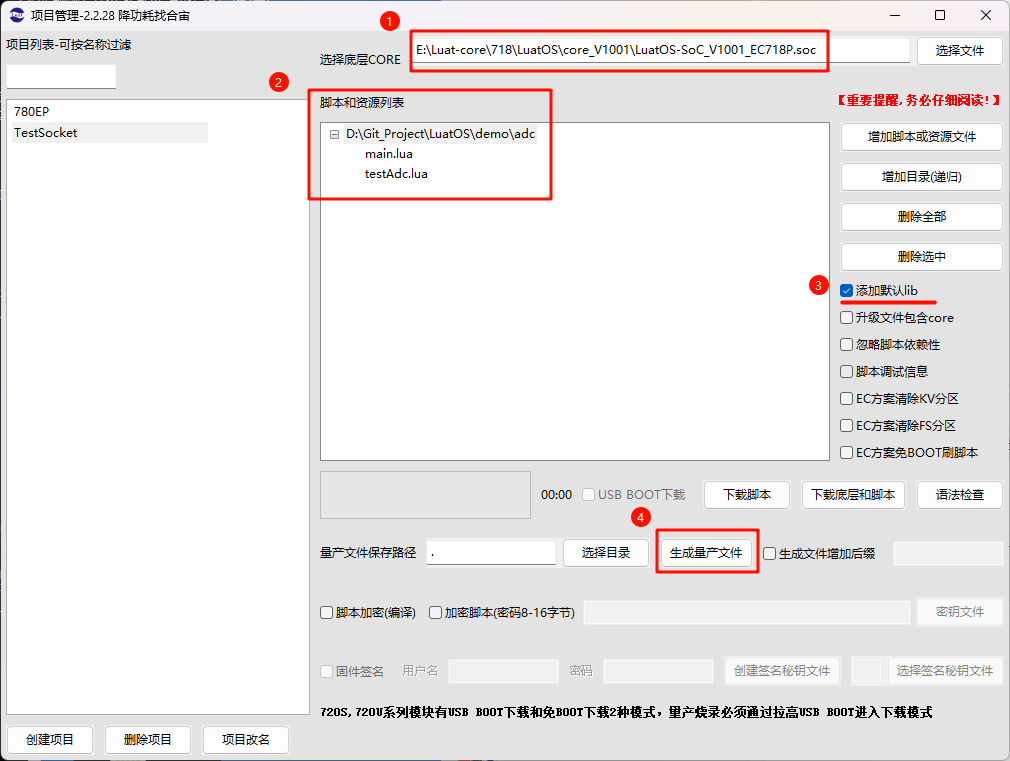Toggle off 添加默认lib
The image size is (1010, 761).
846,290
